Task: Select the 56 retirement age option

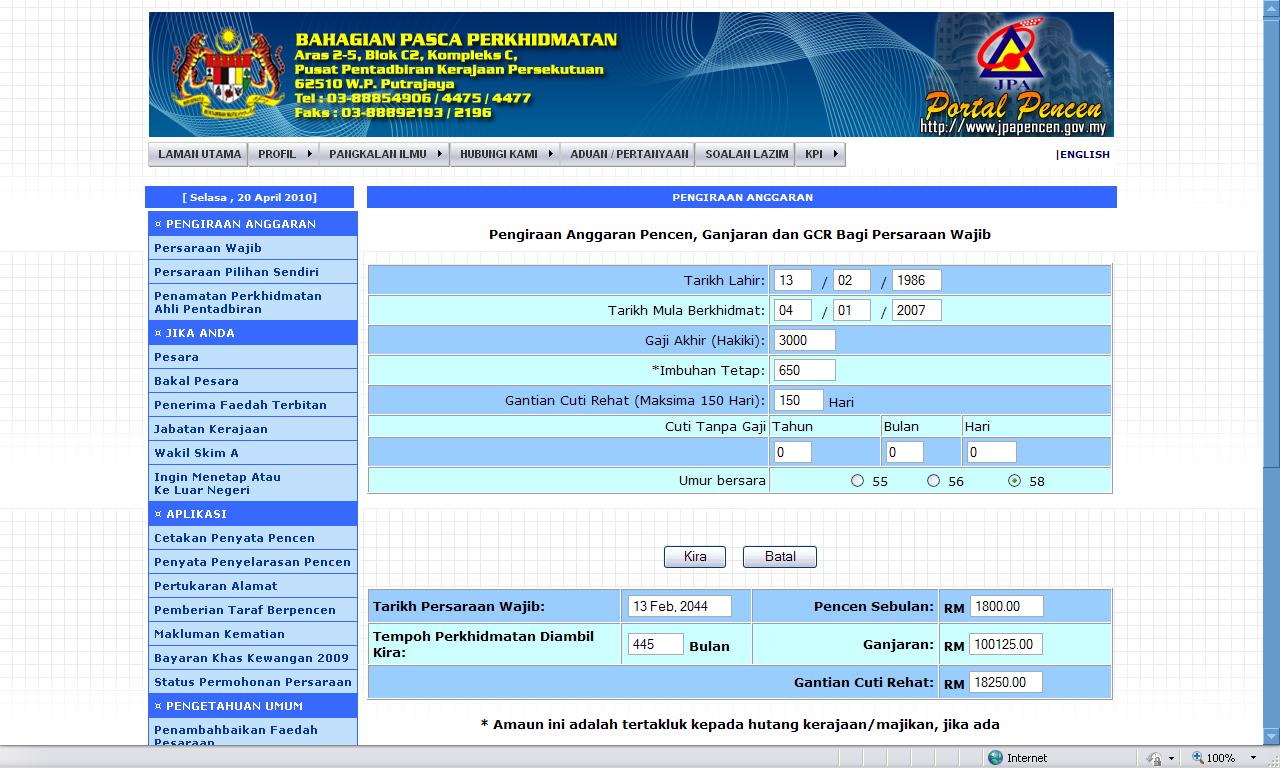Action: coord(933,481)
